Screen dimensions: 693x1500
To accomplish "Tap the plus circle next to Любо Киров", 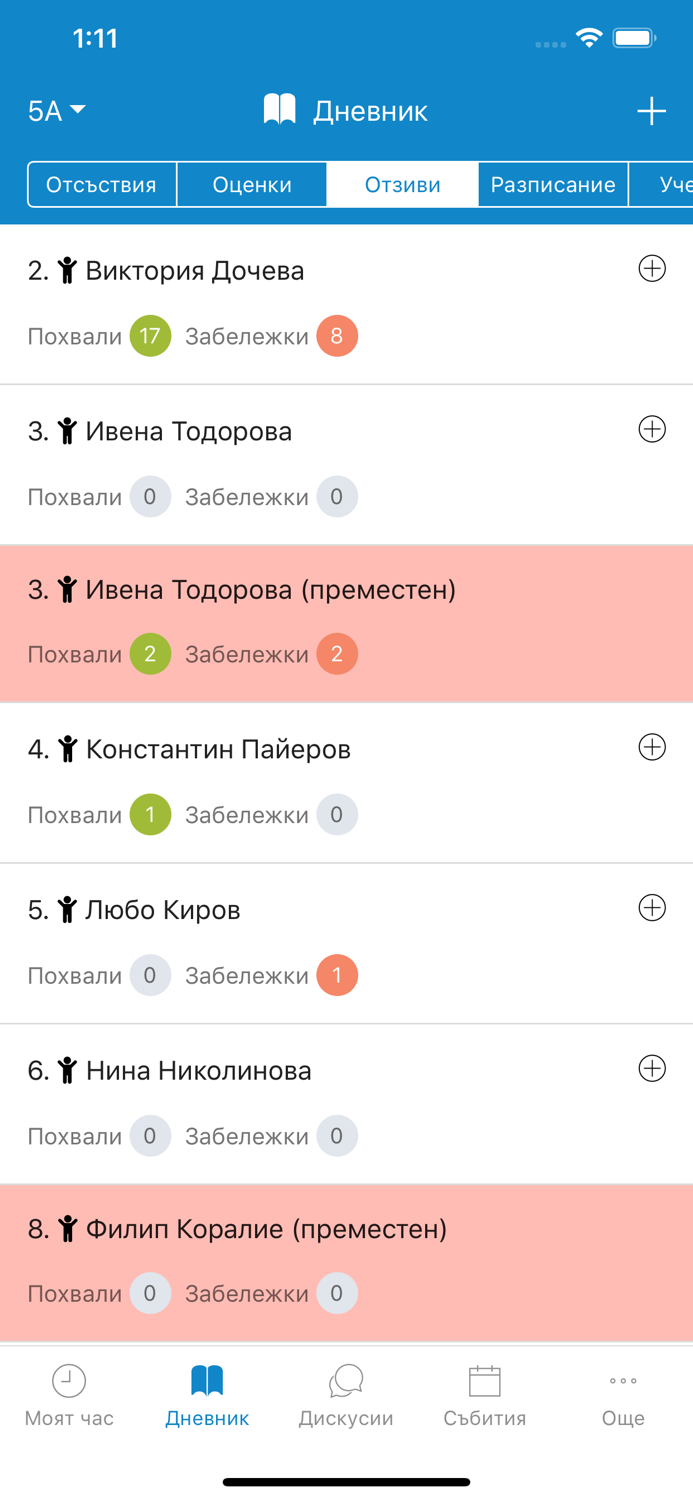I will 651,907.
